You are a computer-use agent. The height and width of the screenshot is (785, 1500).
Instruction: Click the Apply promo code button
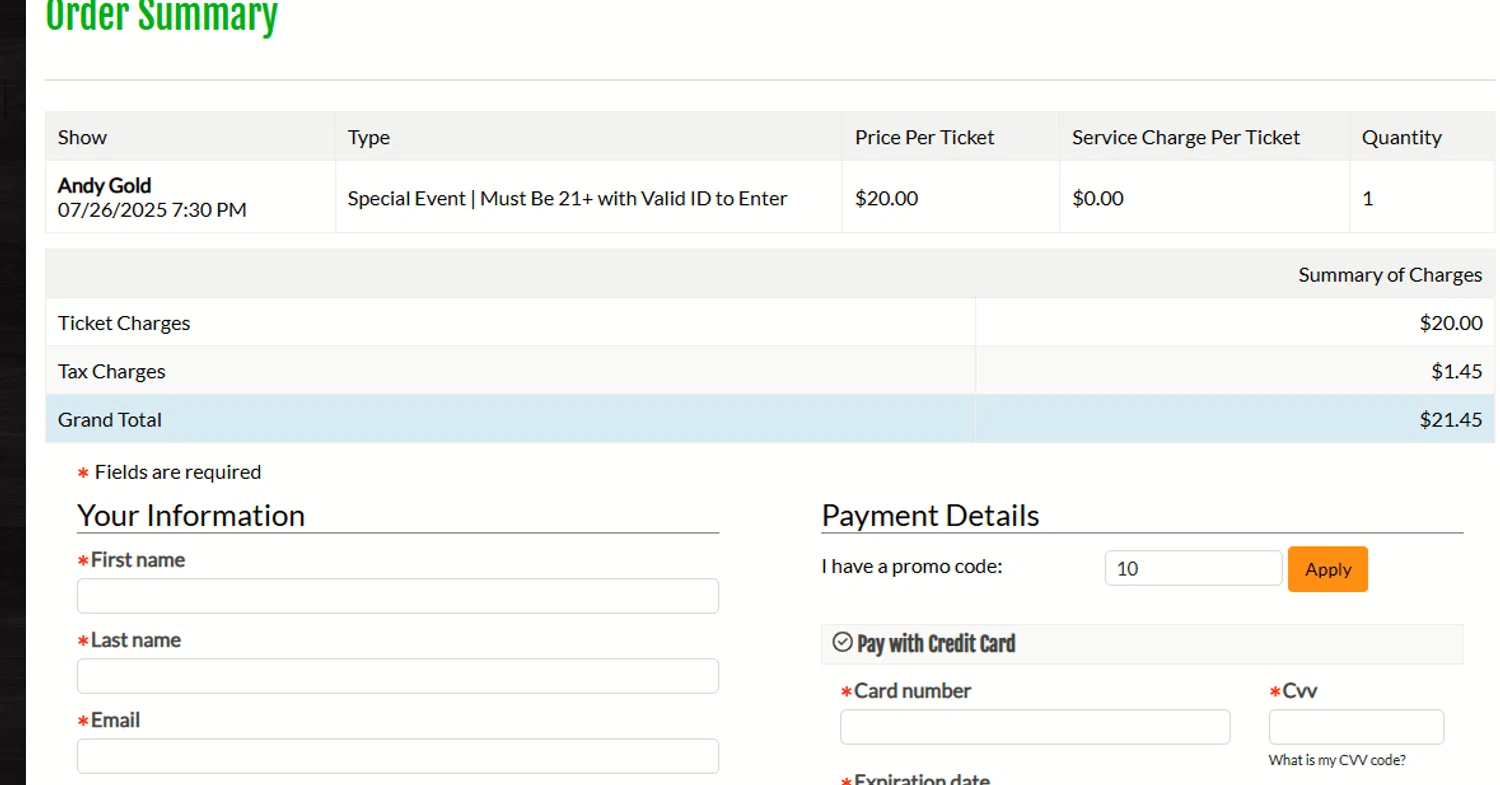tap(1327, 569)
